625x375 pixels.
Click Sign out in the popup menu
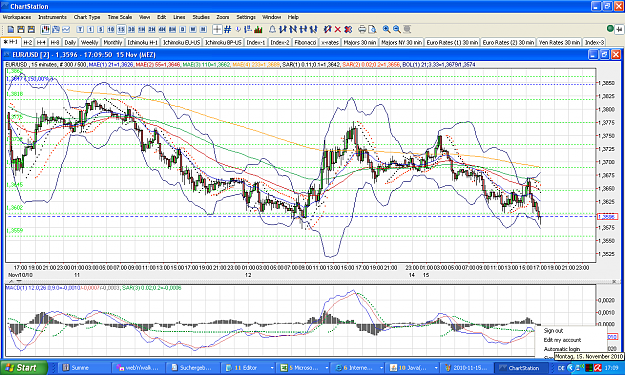[553, 331]
